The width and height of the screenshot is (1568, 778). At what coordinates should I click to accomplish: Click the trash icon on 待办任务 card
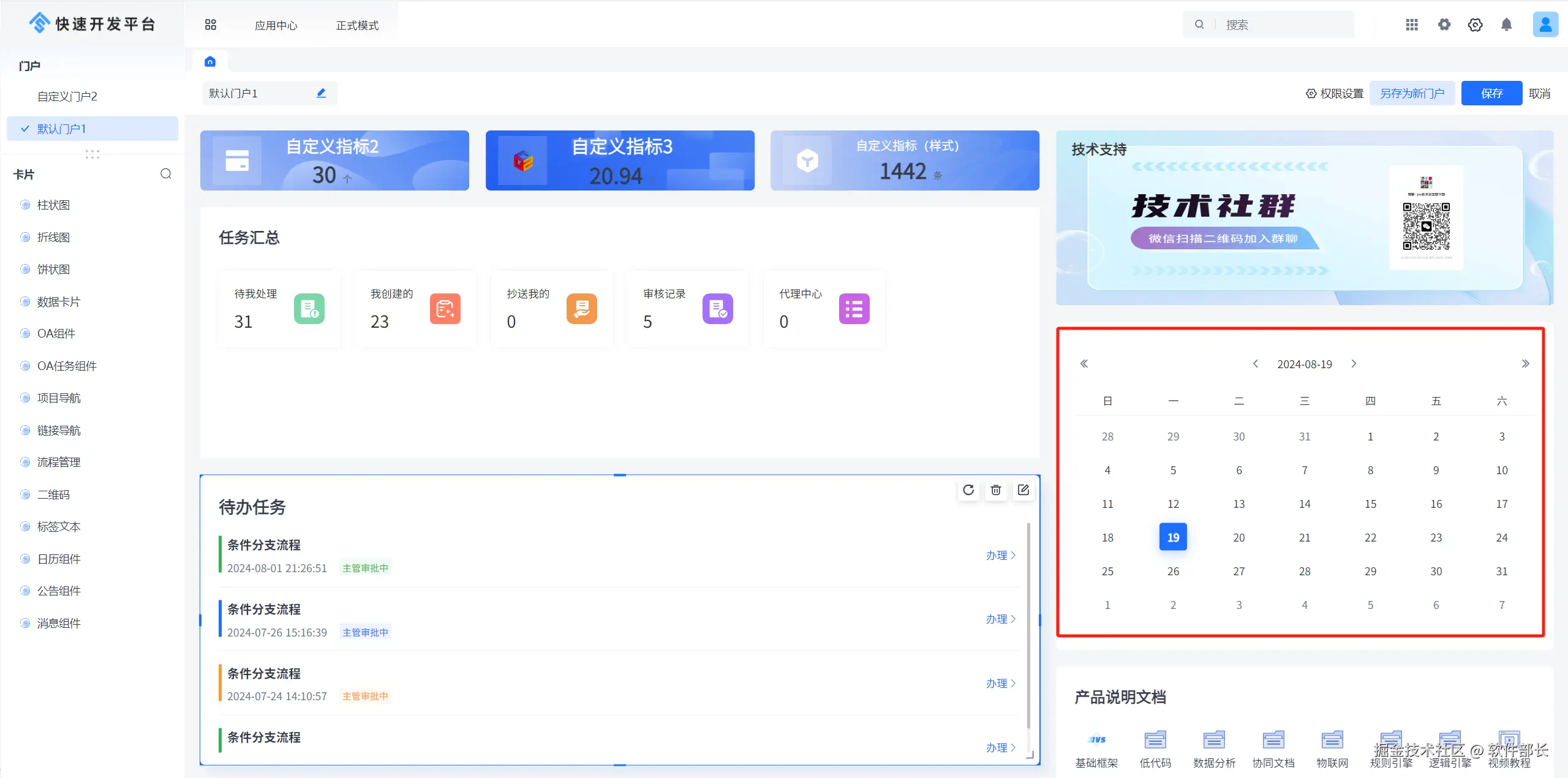[996, 490]
